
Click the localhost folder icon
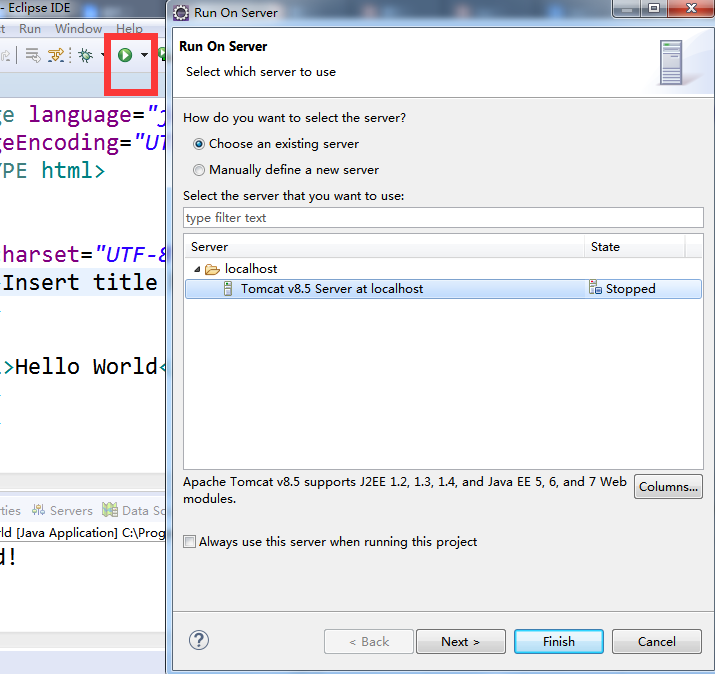coord(212,269)
